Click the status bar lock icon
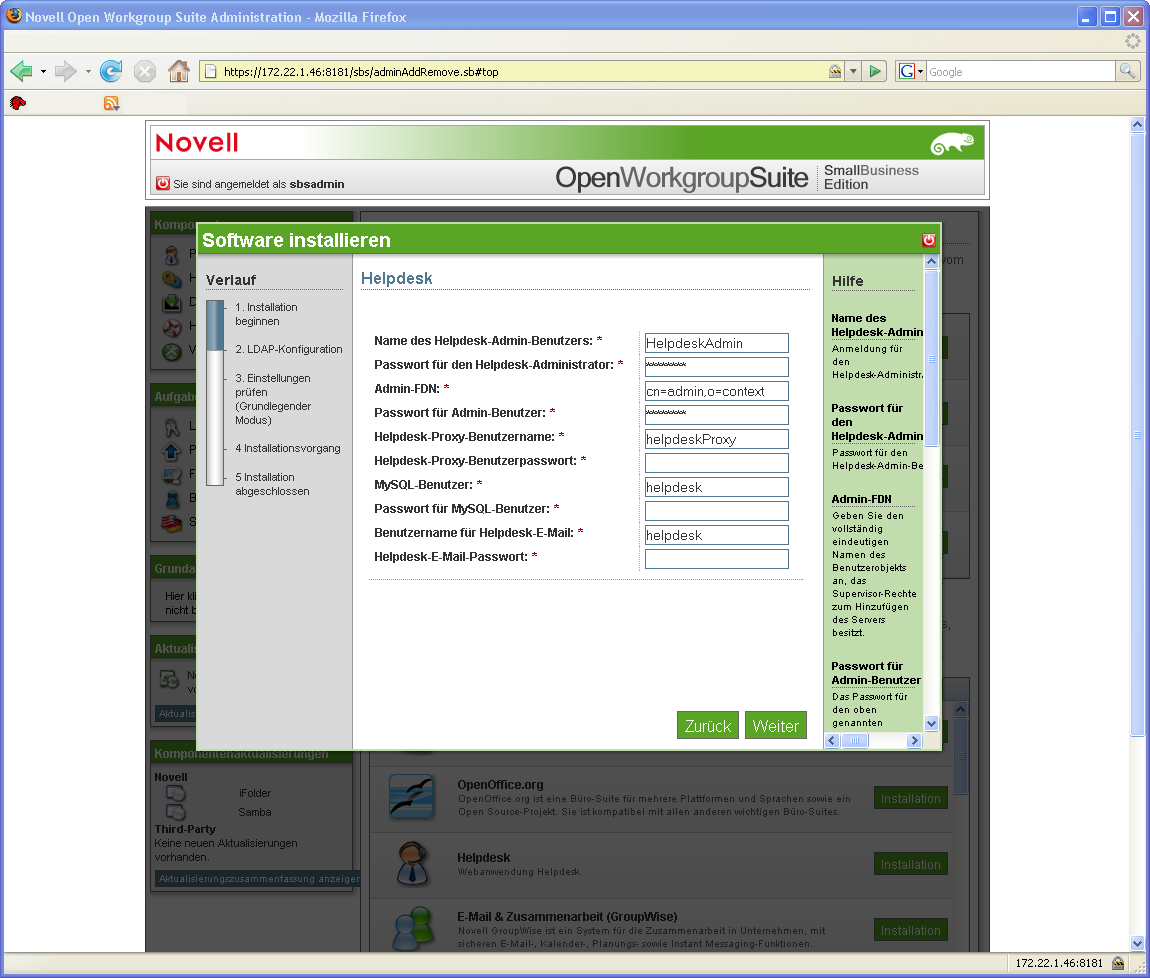This screenshot has height=978, width=1150. 1118,963
